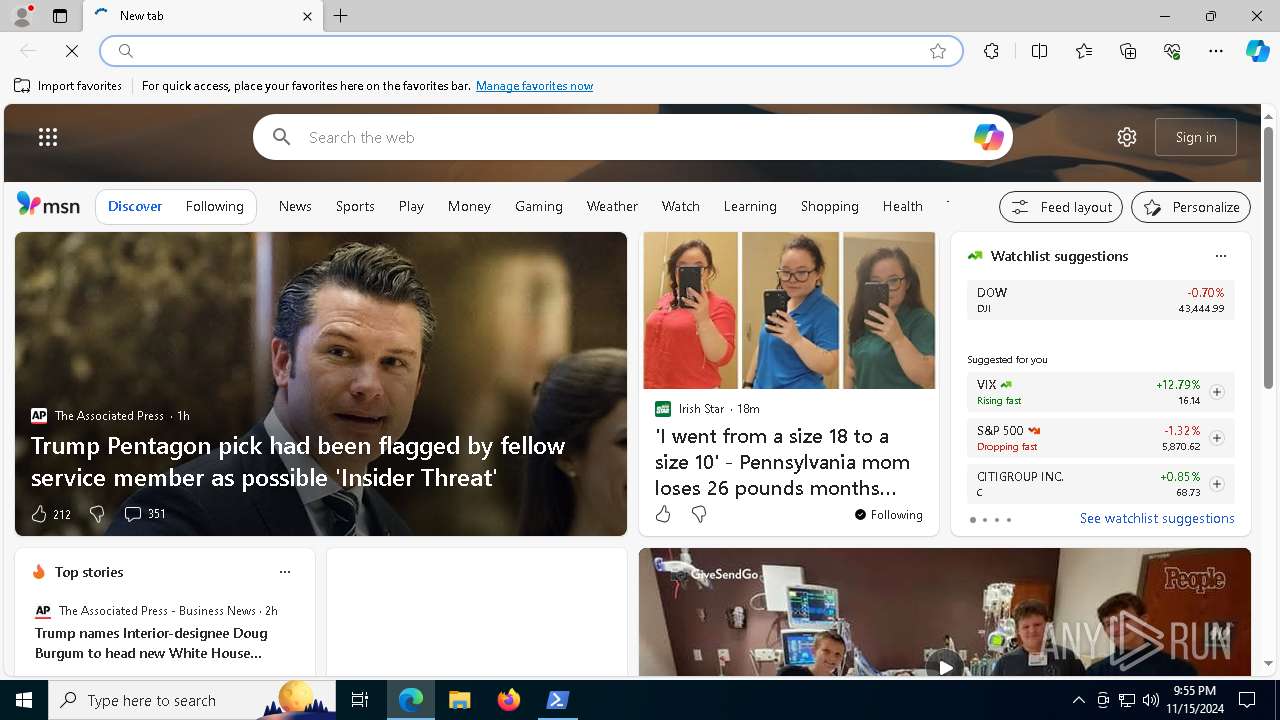
Task: Open See watchlist suggestions link
Action: click(1157, 518)
